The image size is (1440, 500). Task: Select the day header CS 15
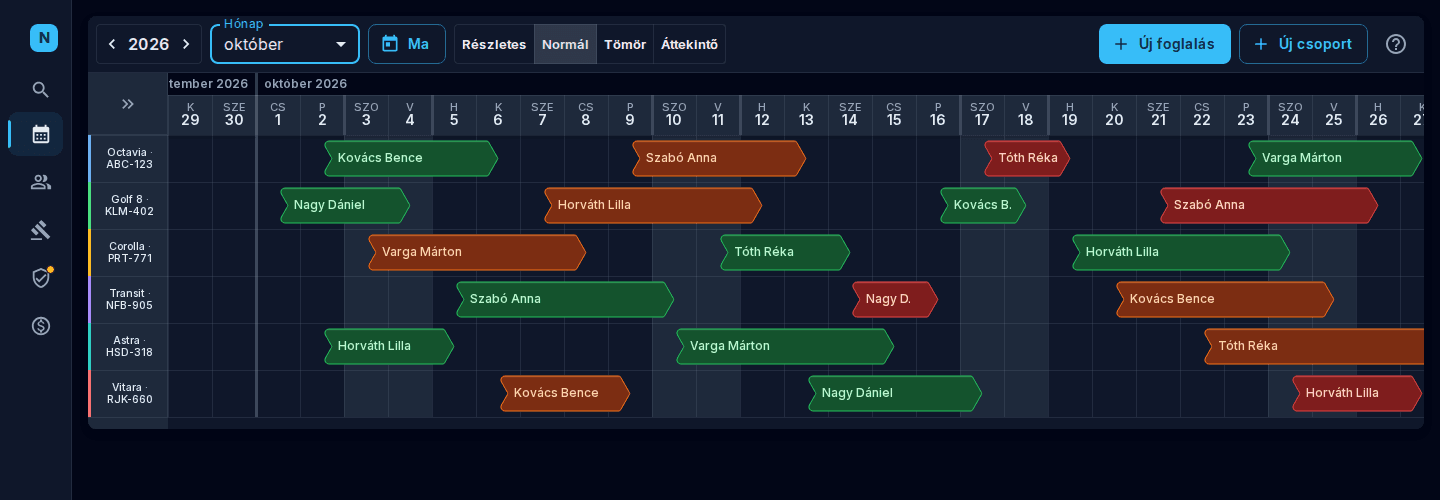(894, 115)
